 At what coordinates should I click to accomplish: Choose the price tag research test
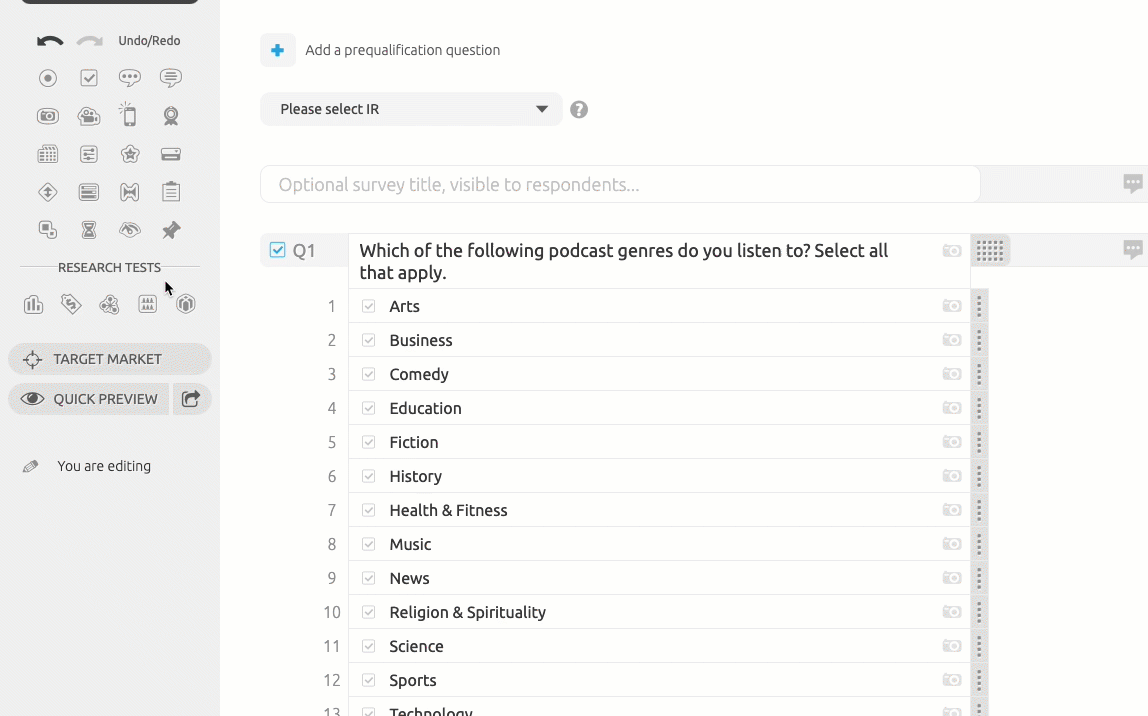(x=71, y=304)
